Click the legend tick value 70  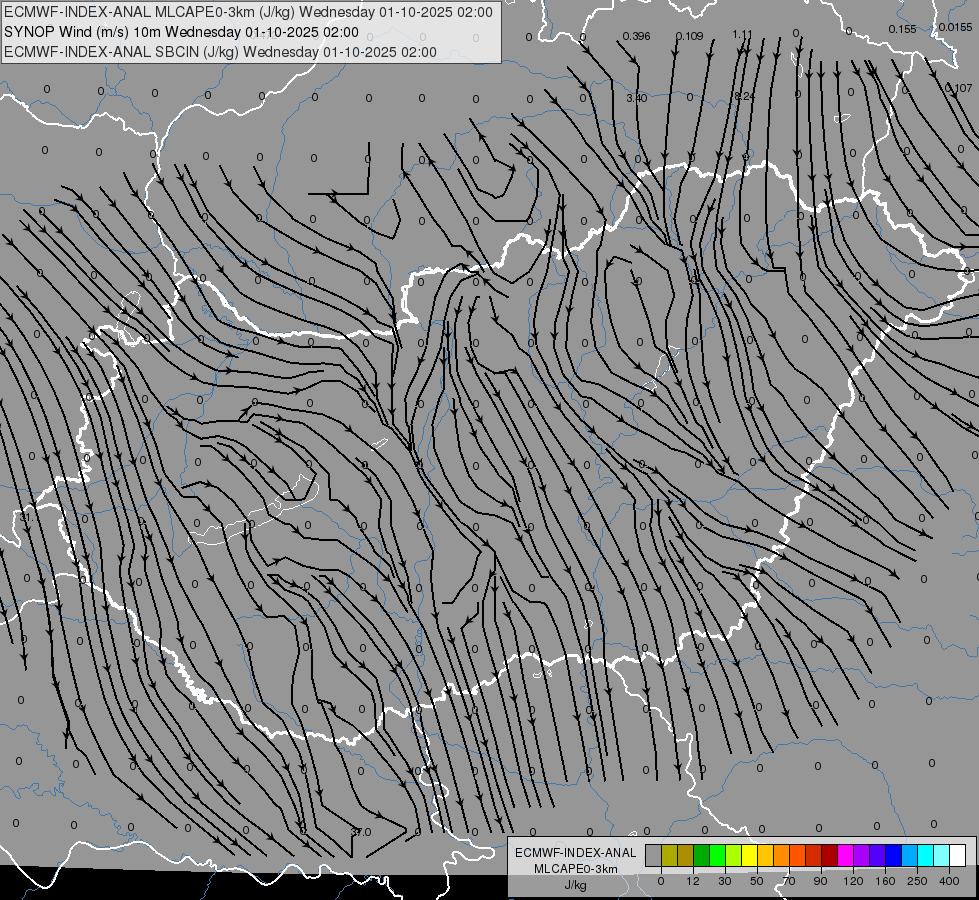click(789, 881)
